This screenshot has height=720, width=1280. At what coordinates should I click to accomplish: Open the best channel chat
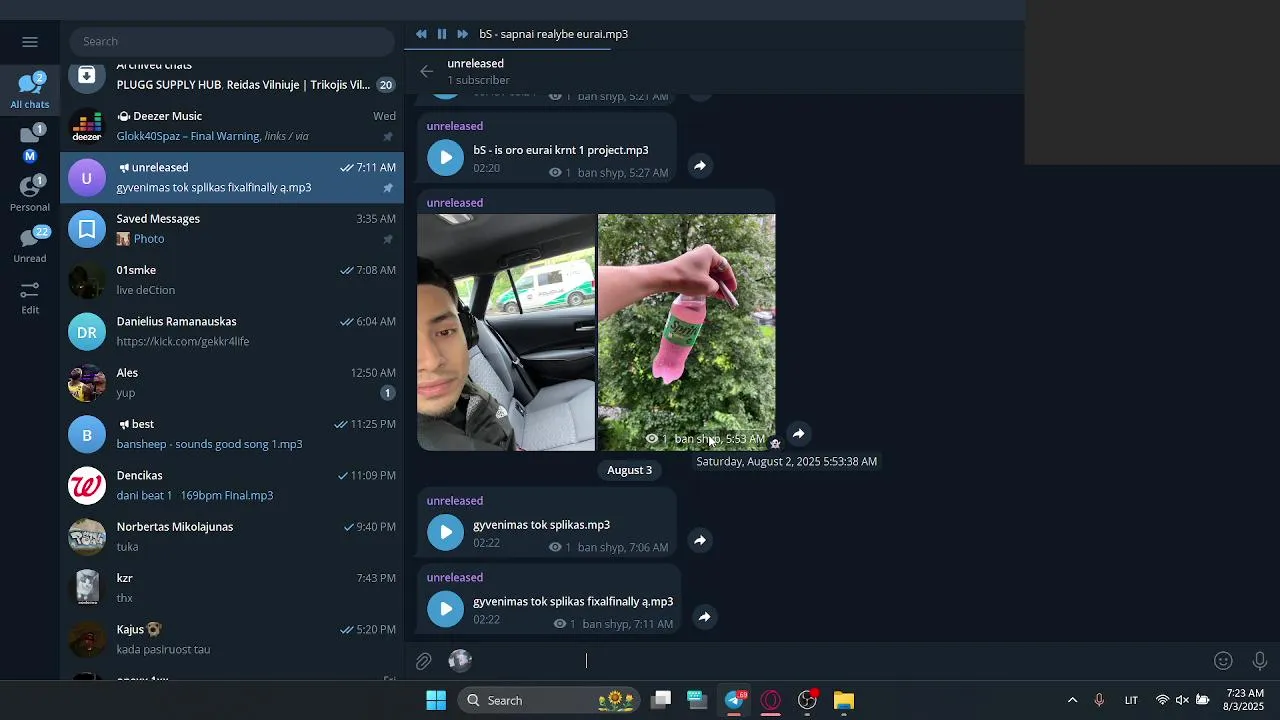click(232, 434)
